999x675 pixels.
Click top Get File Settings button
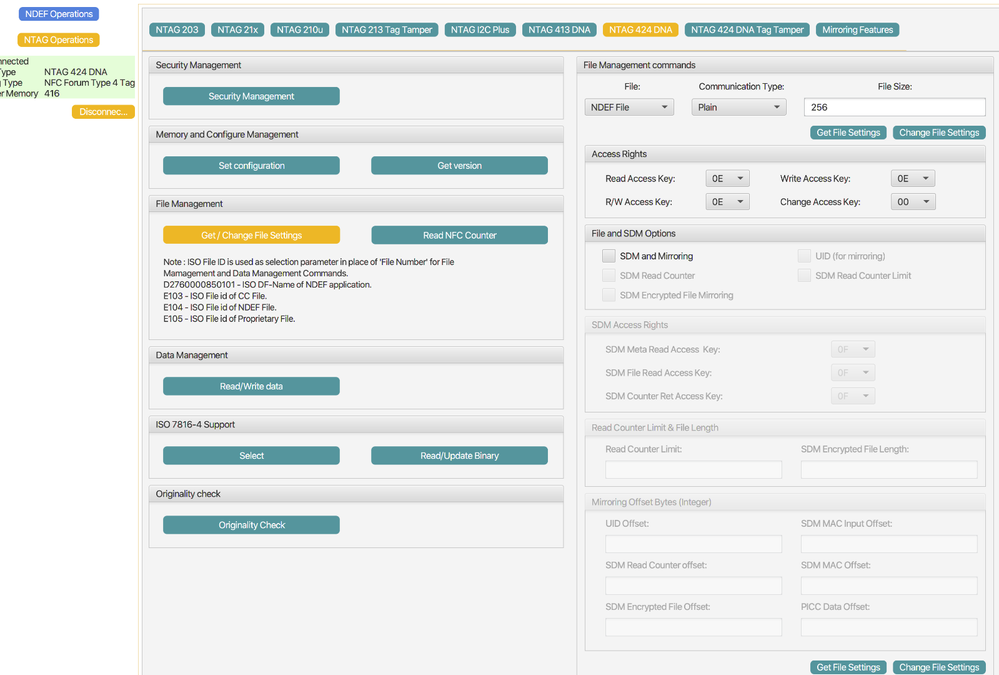[x=848, y=133]
